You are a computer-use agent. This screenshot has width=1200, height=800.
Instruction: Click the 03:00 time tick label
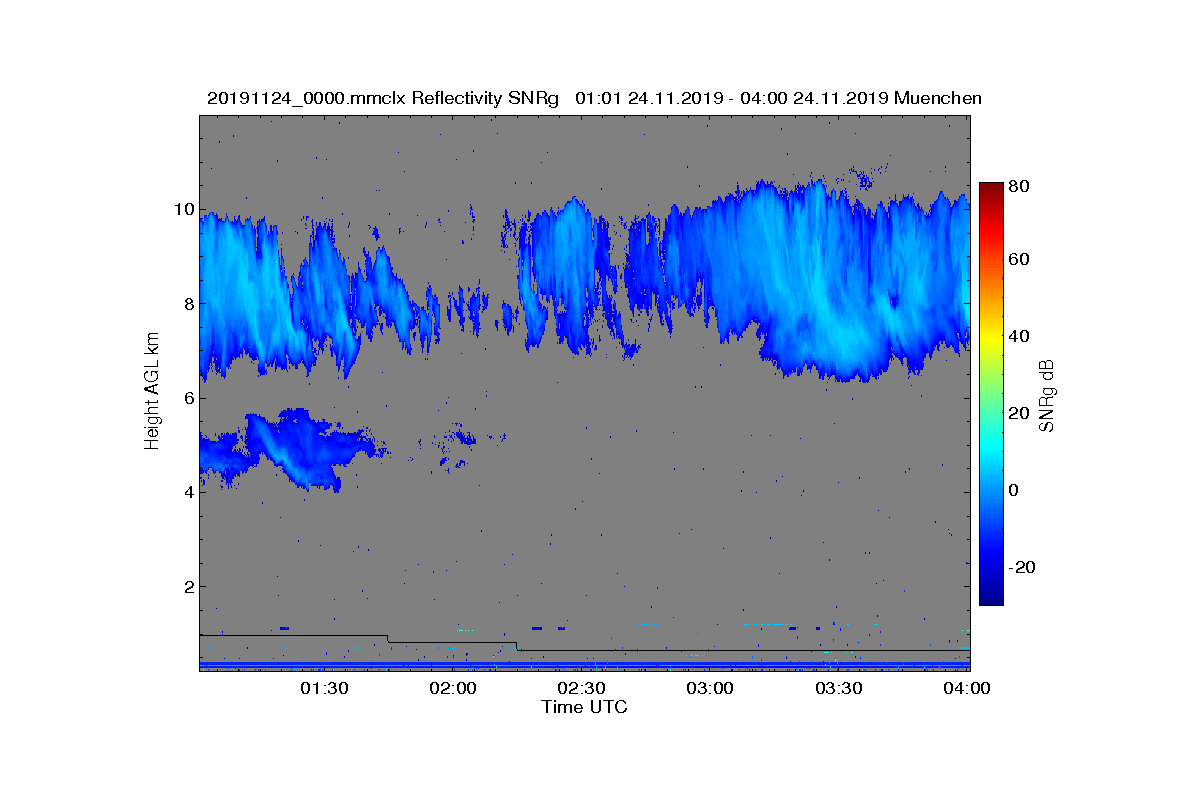[x=711, y=688]
